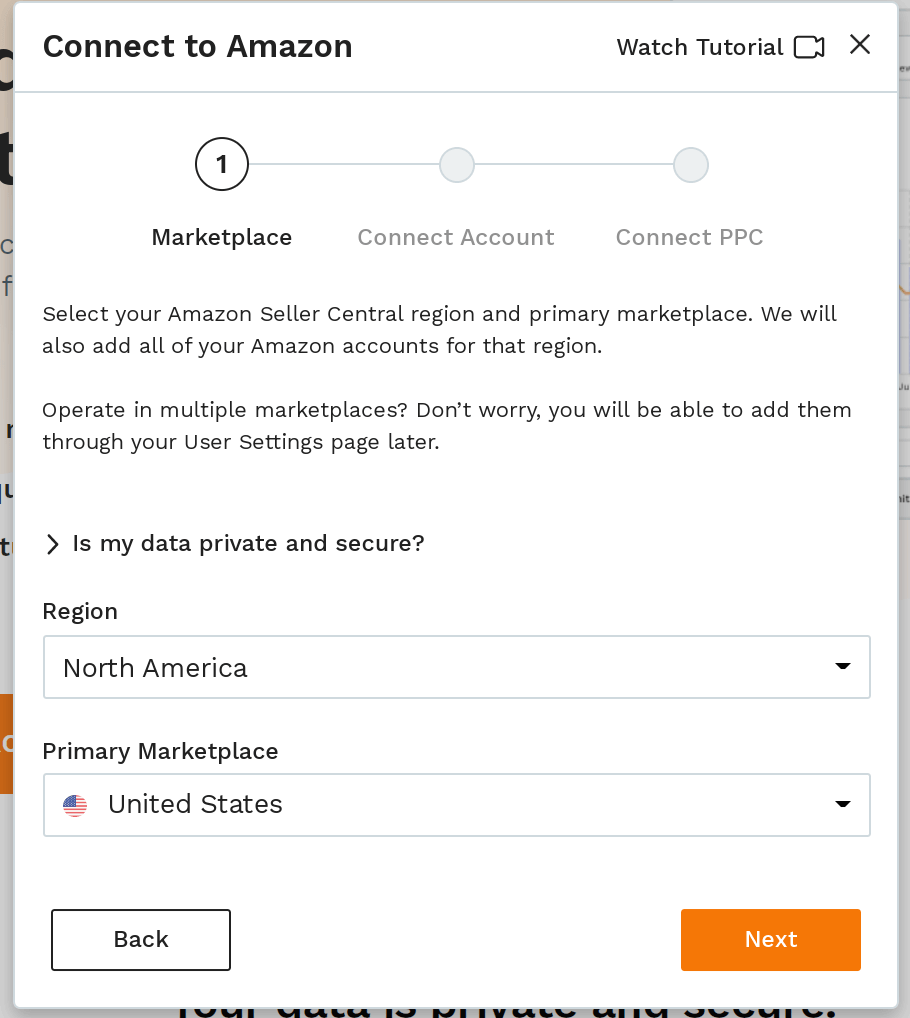
Task: Select the step 1 circle indicator
Action: point(222,164)
